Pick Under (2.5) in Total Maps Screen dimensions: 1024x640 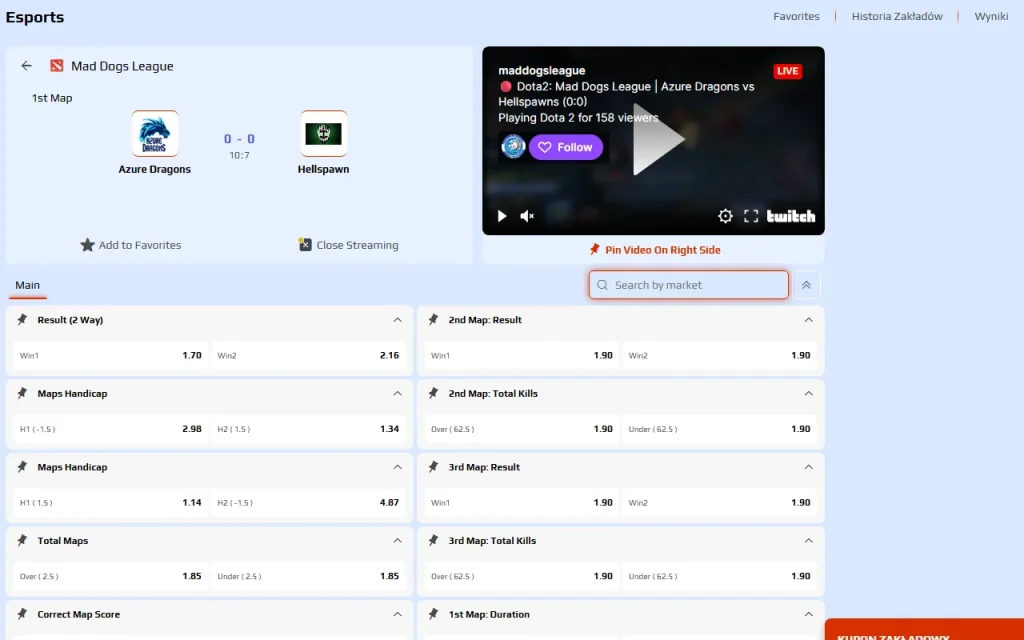[x=308, y=576]
